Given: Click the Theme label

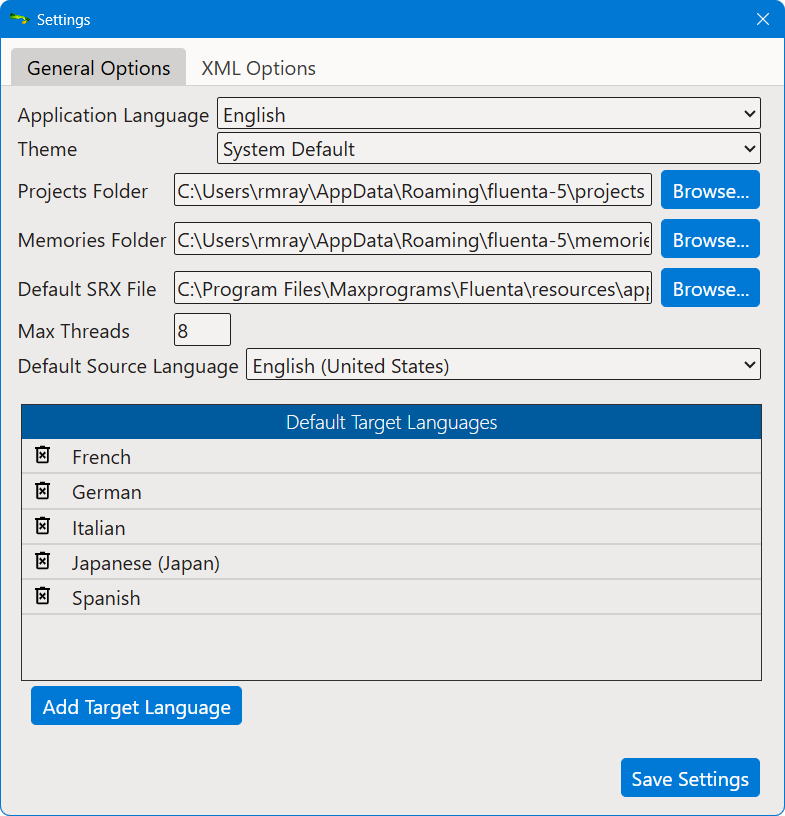Looking at the screenshot, I should click(47, 149).
